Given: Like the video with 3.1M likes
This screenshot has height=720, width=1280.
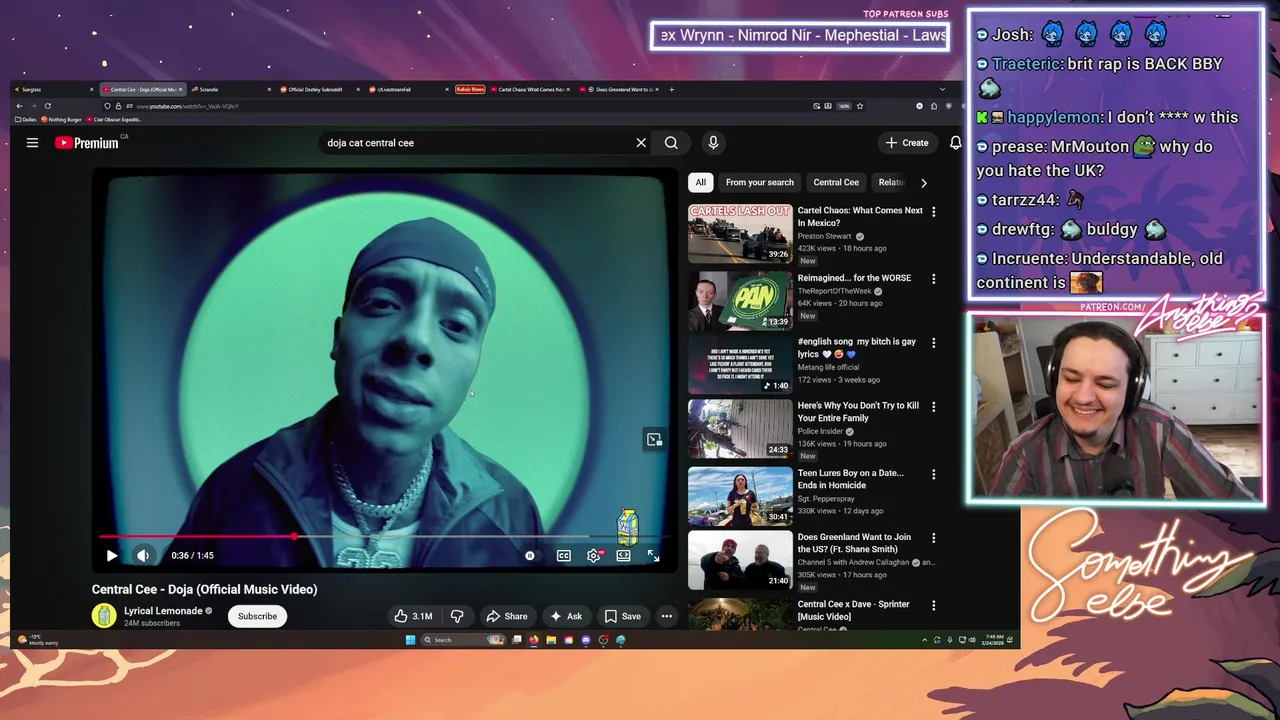Looking at the screenshot, I should pos(413,616).
